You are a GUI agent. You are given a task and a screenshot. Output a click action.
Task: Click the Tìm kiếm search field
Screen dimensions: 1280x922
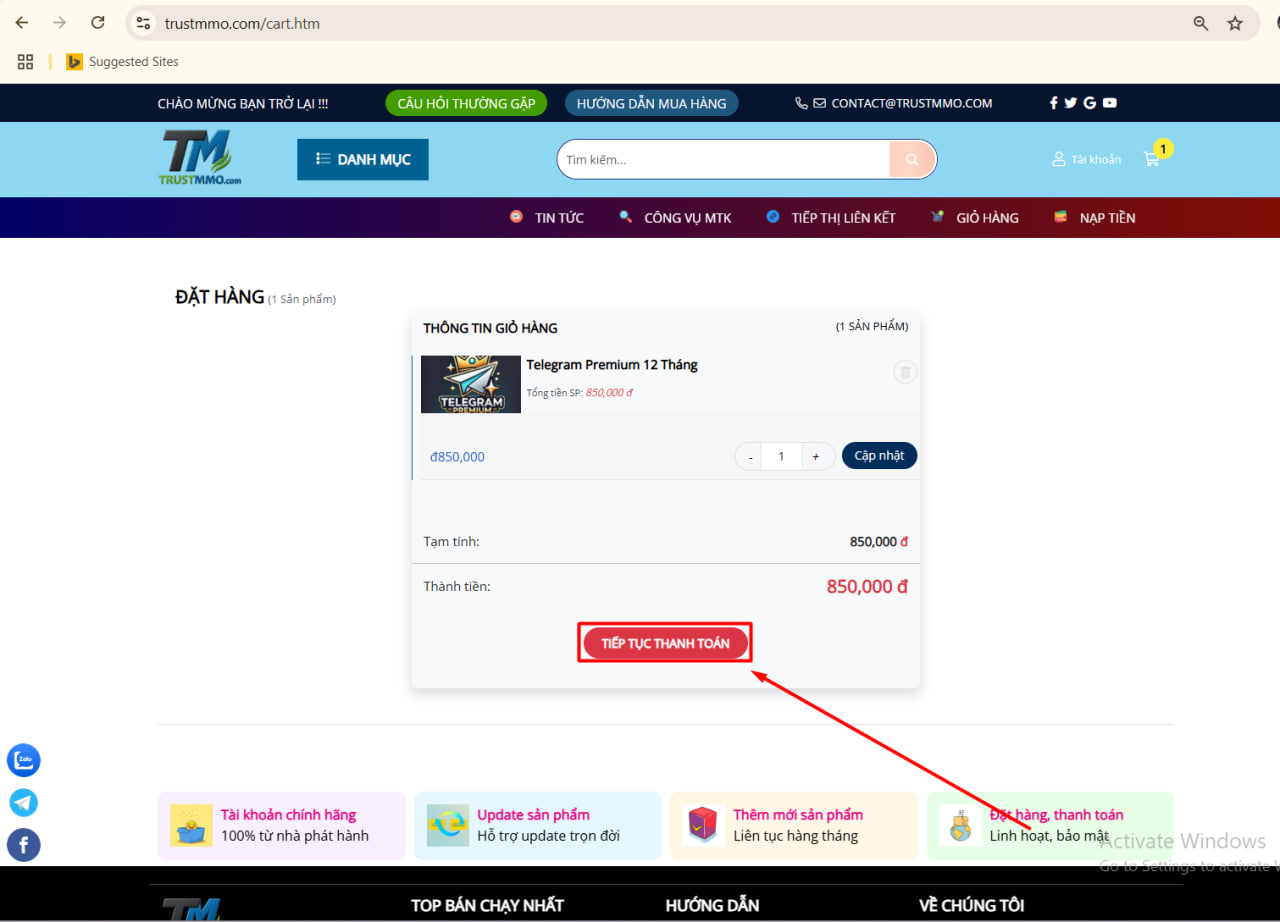pyautogui.click(x=724, y=159)
